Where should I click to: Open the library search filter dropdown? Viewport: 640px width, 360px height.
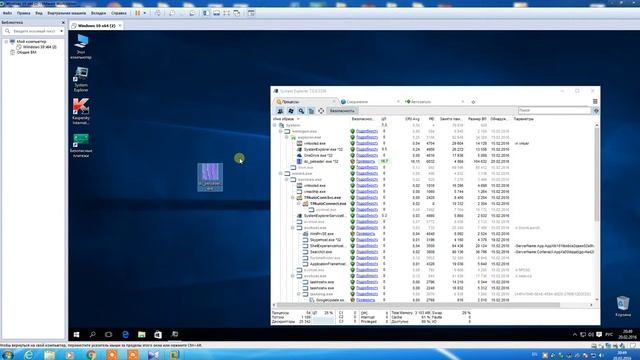(x=62, y=31)
